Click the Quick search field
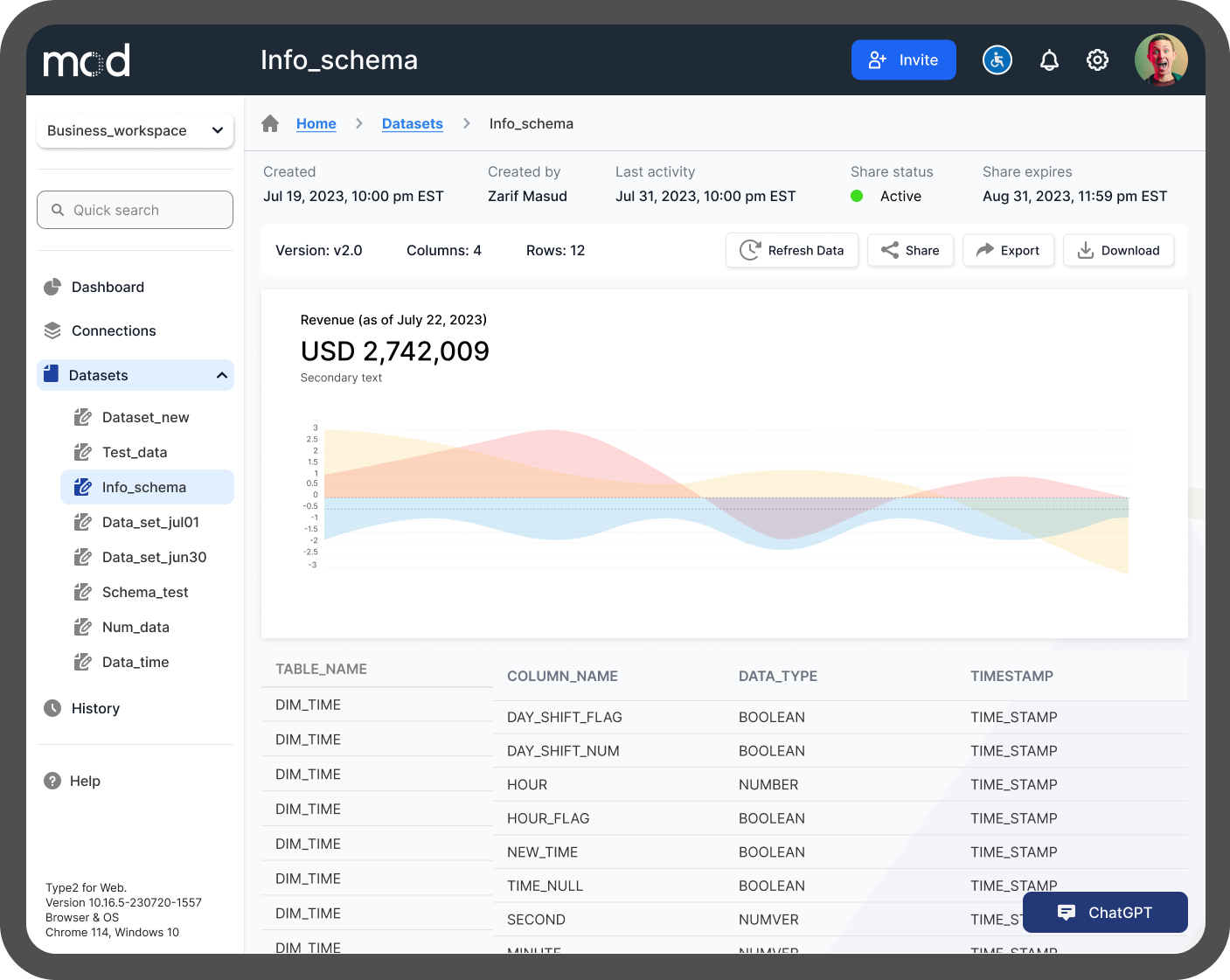Viewport: 1230px width, 980px height. [135, 210]
